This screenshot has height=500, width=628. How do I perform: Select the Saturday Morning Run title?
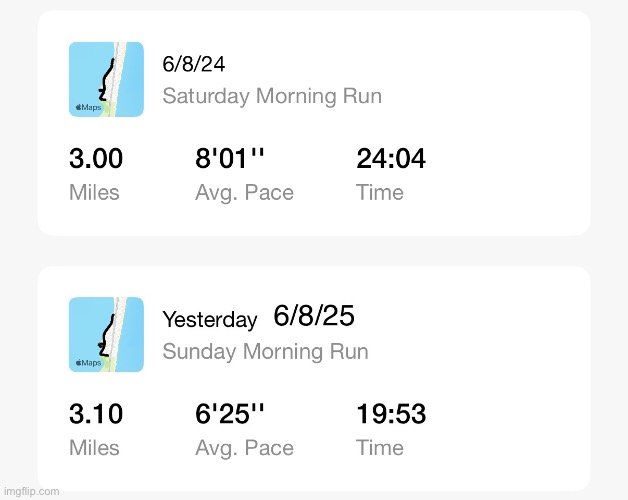(272, 96)
